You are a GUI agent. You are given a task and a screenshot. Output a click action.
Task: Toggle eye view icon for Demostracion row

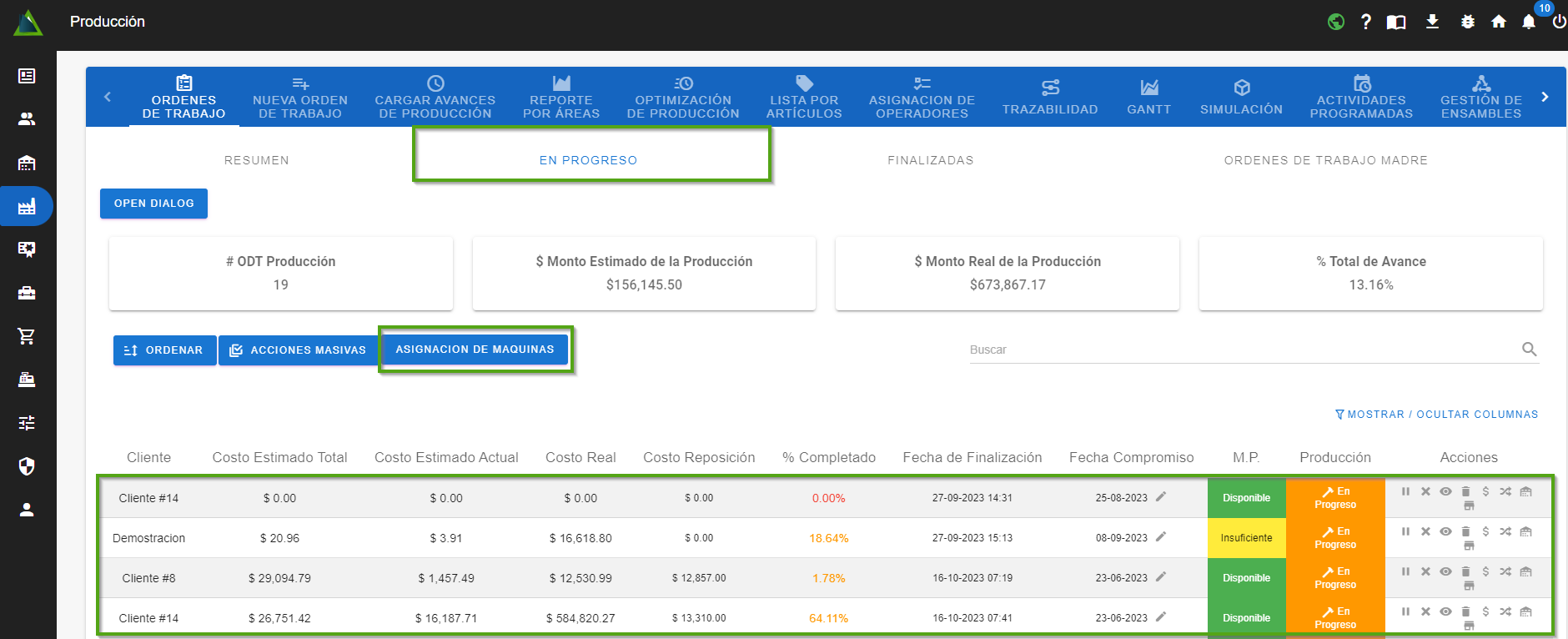click(1445, 531)
